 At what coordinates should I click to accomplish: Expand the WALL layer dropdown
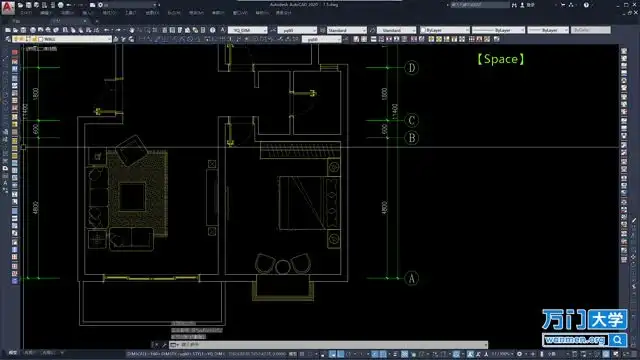pos(109,39)
